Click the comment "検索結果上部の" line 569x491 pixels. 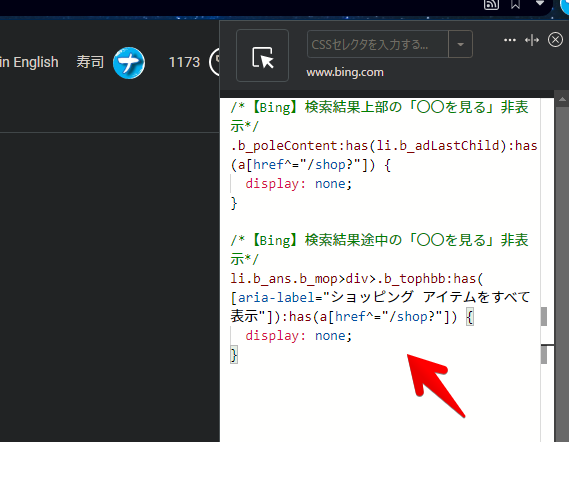tap(380, 107)
